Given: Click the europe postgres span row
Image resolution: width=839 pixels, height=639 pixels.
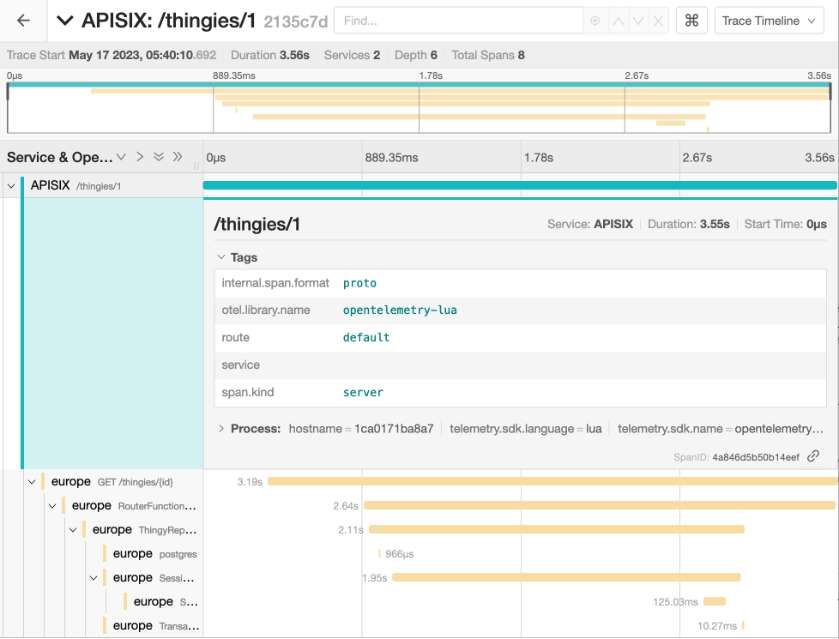Looking at the screenshot, I should (x=150, y=554).
